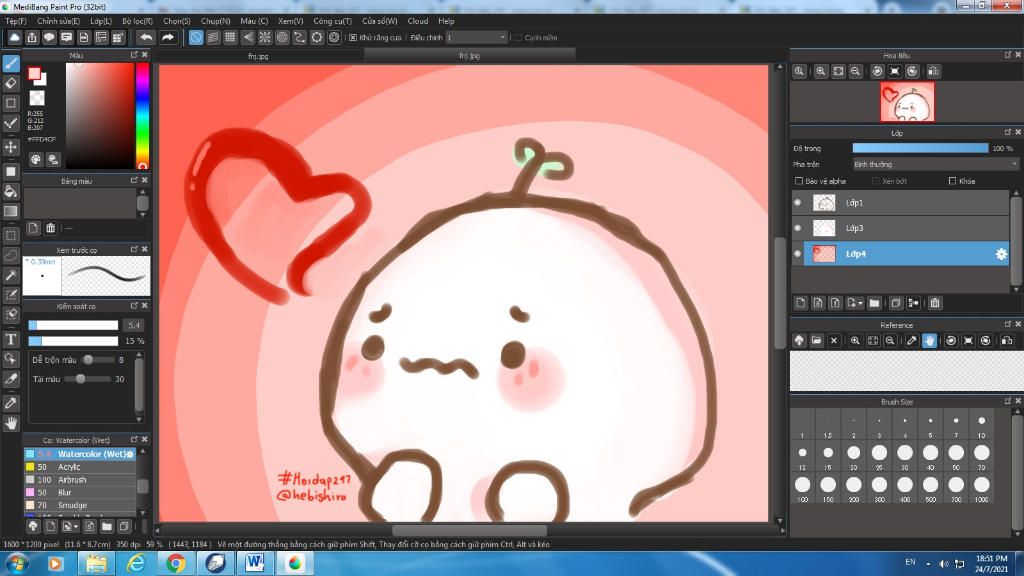Open the add-brush dropdown below brush list
The height and width of the screenshot is (576, 1024).
(76, 526)
